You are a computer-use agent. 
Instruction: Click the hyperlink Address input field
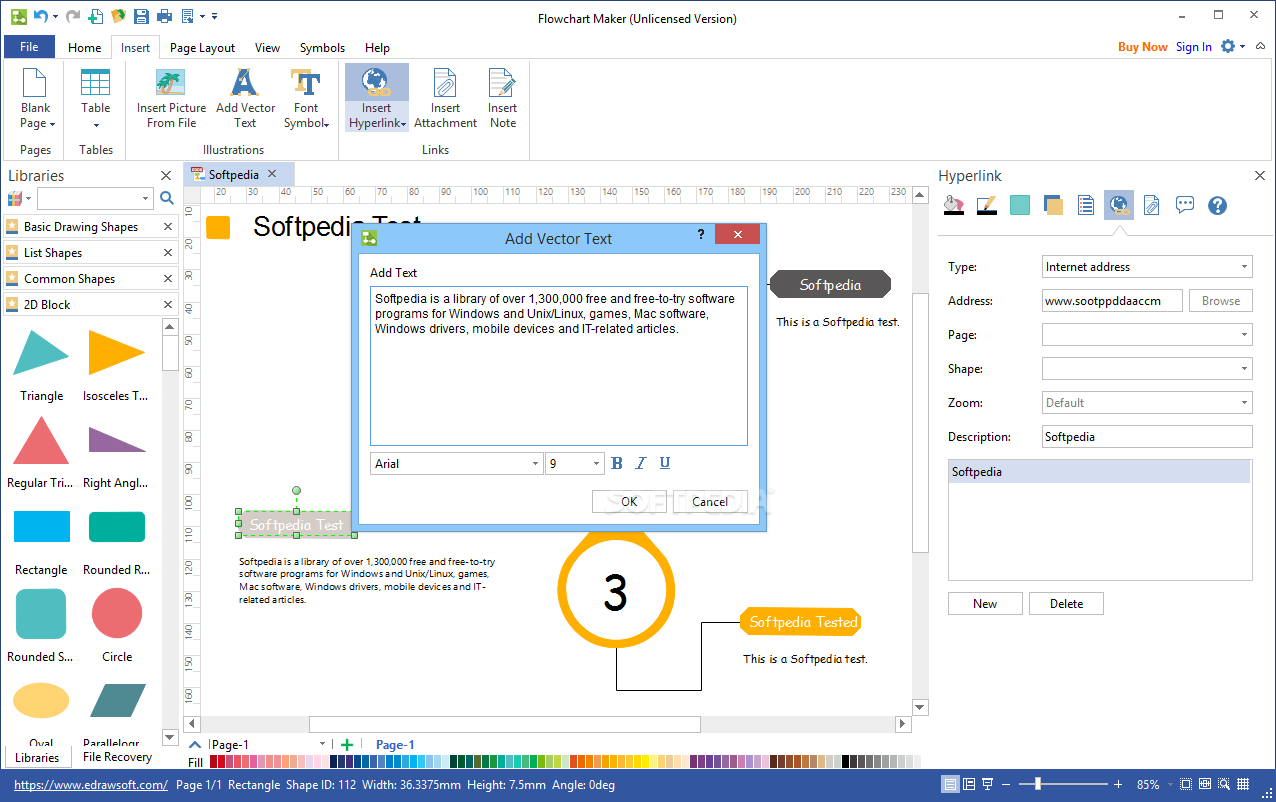(1113, 301)
